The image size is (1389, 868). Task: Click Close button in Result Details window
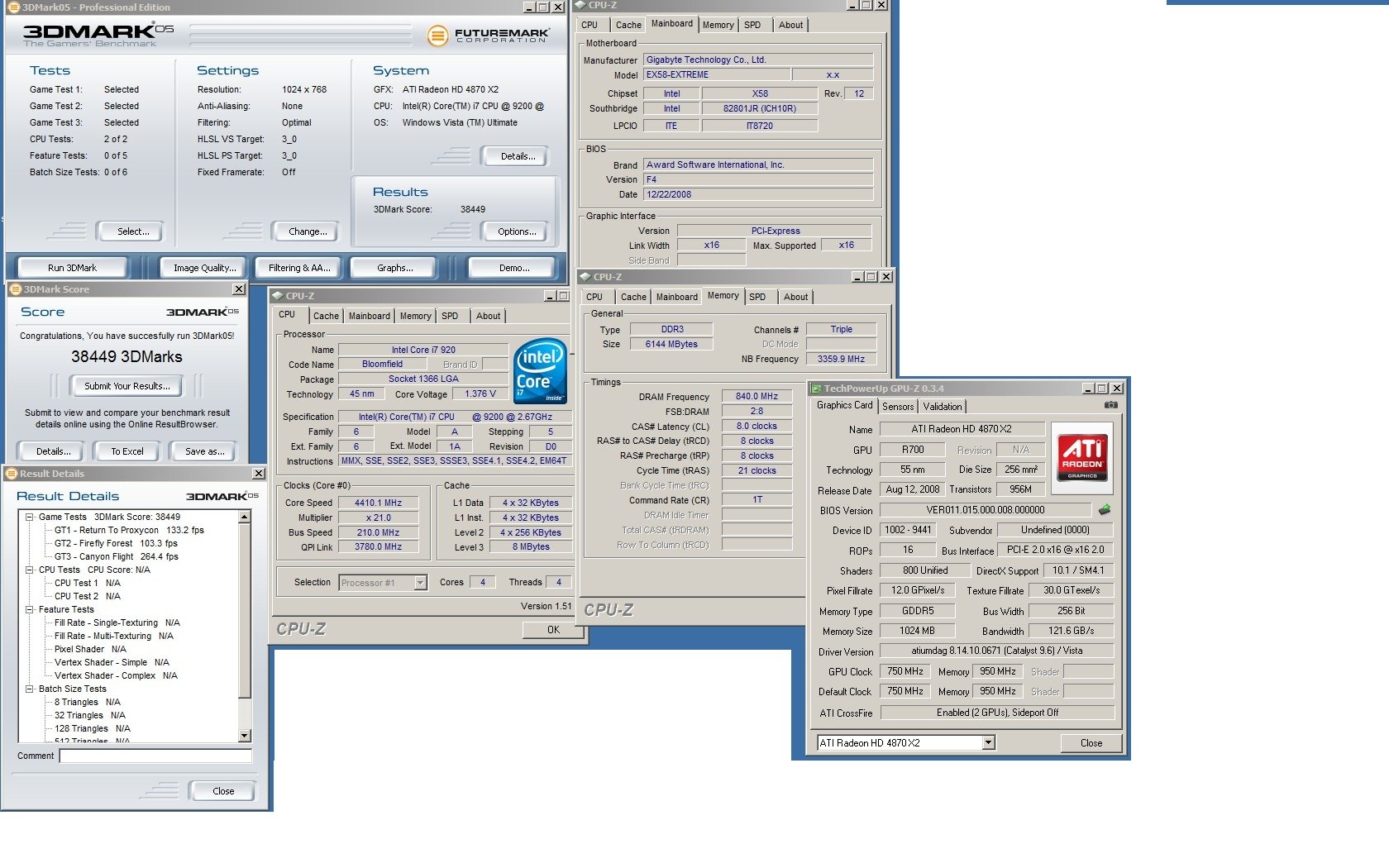coord(223,791)
